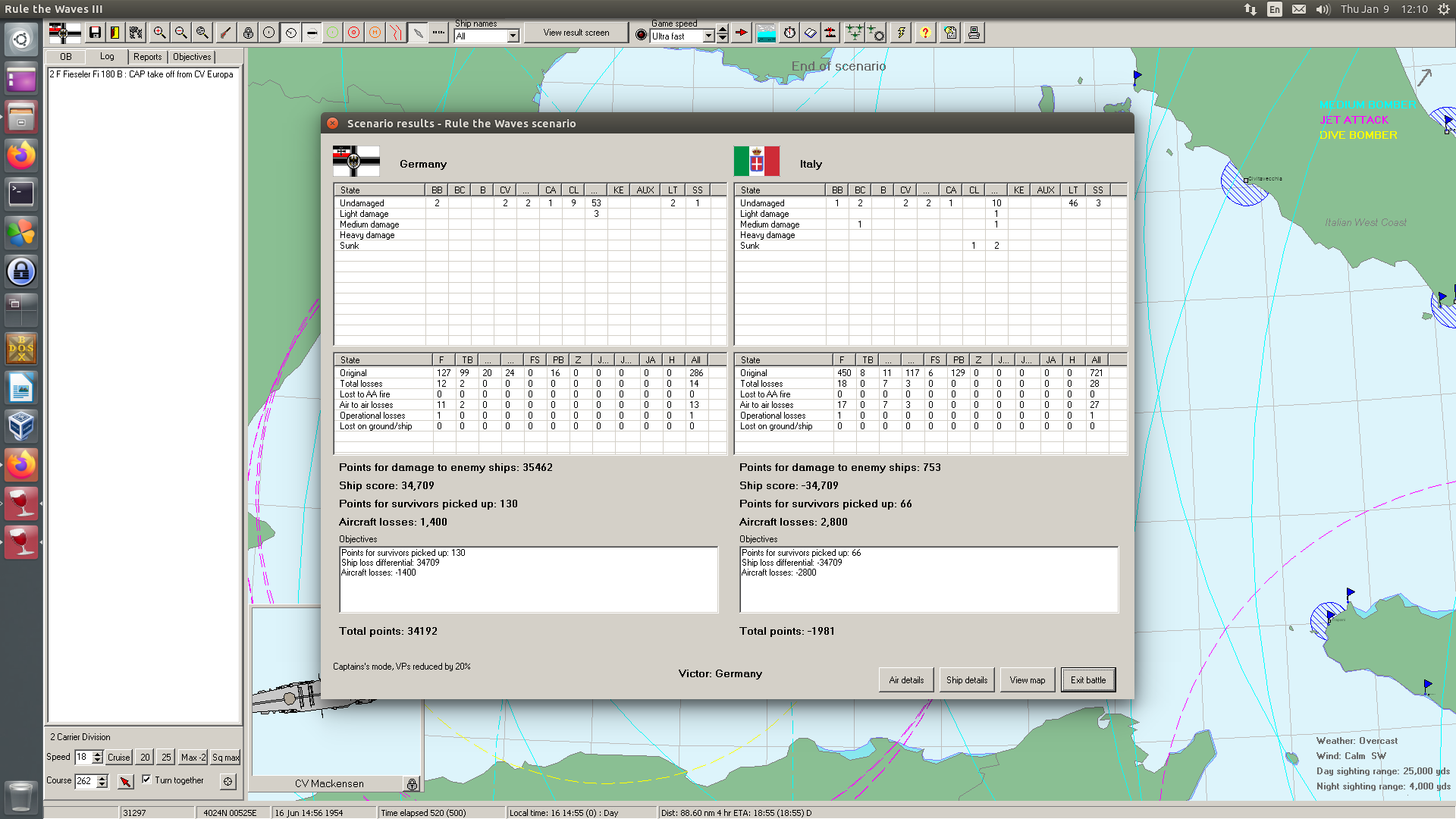Screen dimensions: 1456x819
Task: Click the View result screen button
Action: point(576,33)
